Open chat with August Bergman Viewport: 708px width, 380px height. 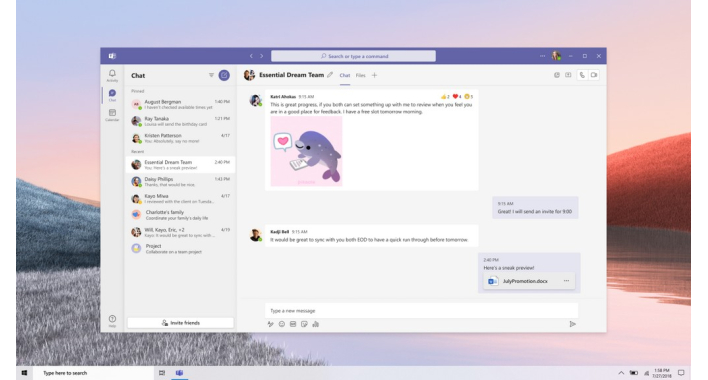point(181,104)
